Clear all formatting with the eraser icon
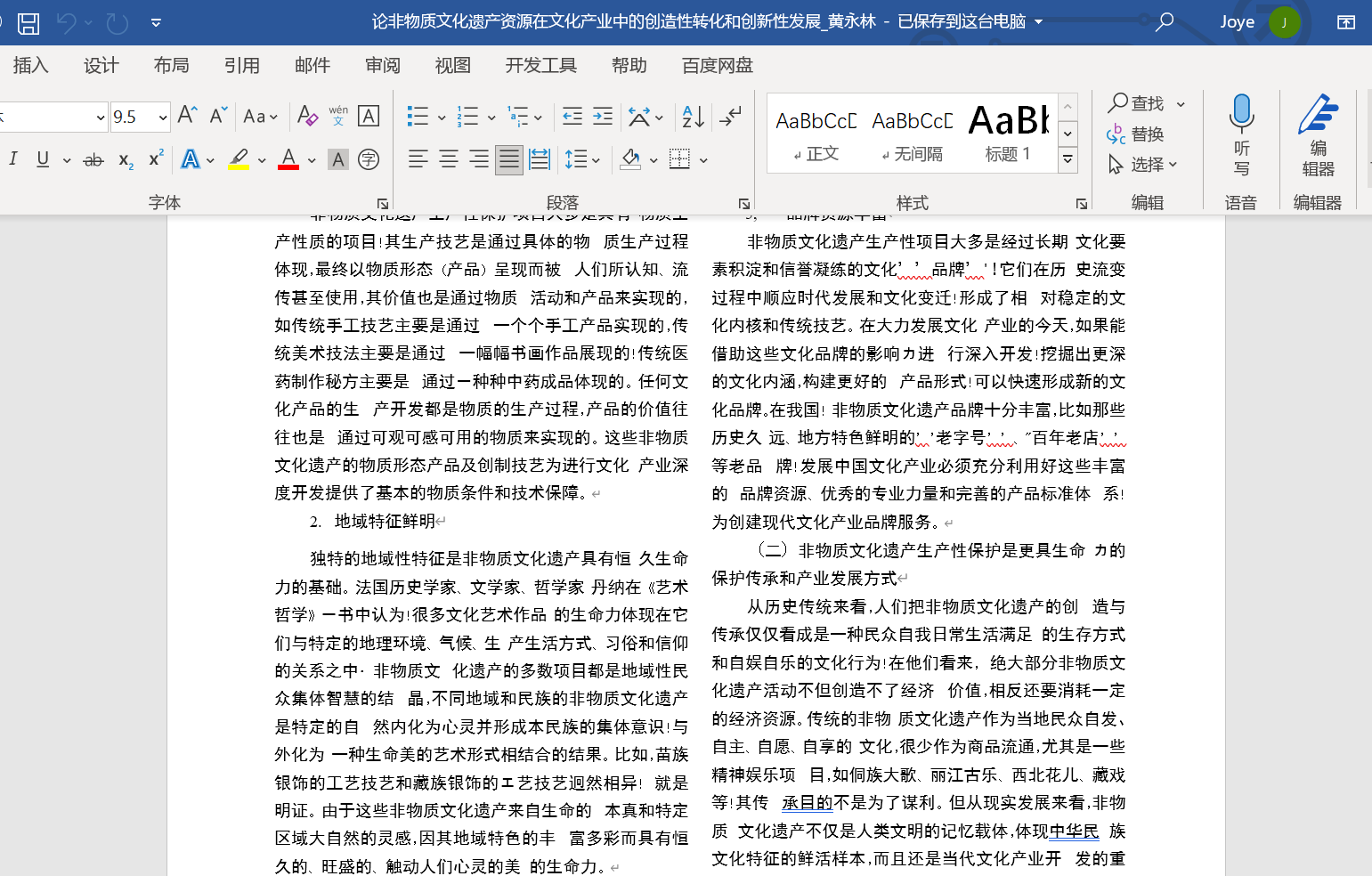Screen dimensions: 1372x876 pos(307,116)
